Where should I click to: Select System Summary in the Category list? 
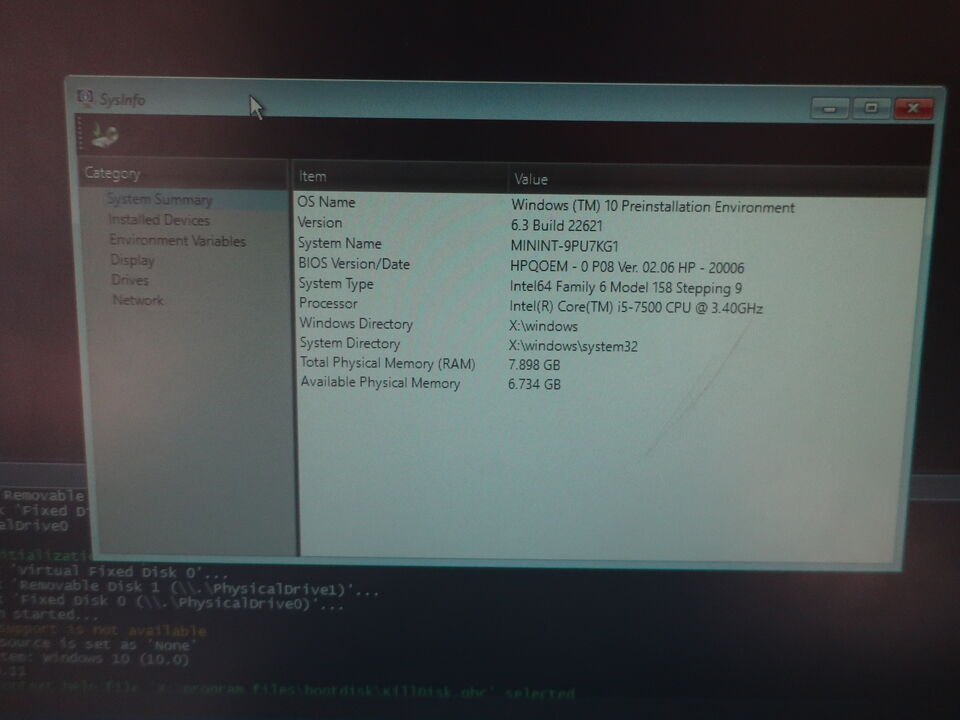(x=160, y=200)
